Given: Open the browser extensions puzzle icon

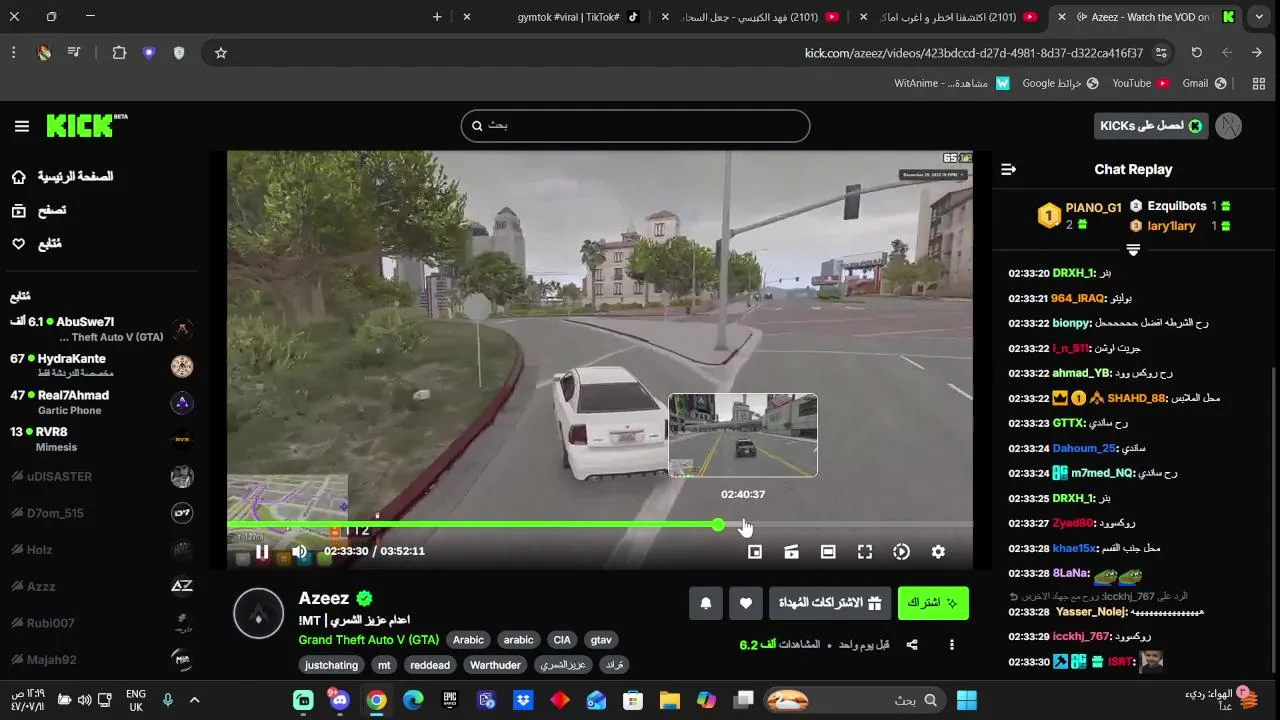Looking at the screenshot, I should point(119,53).
